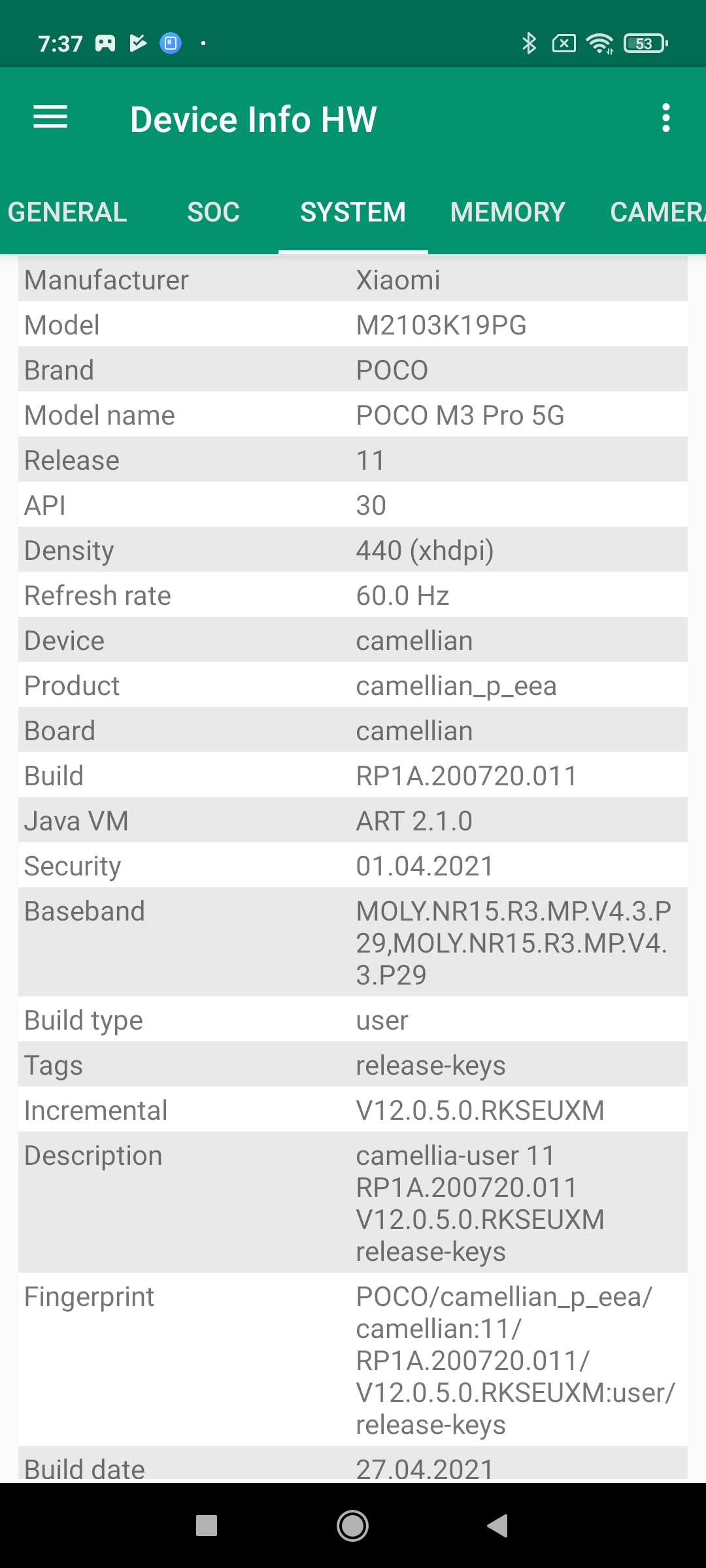Switch to the MEMORY tab

(507, 212)
